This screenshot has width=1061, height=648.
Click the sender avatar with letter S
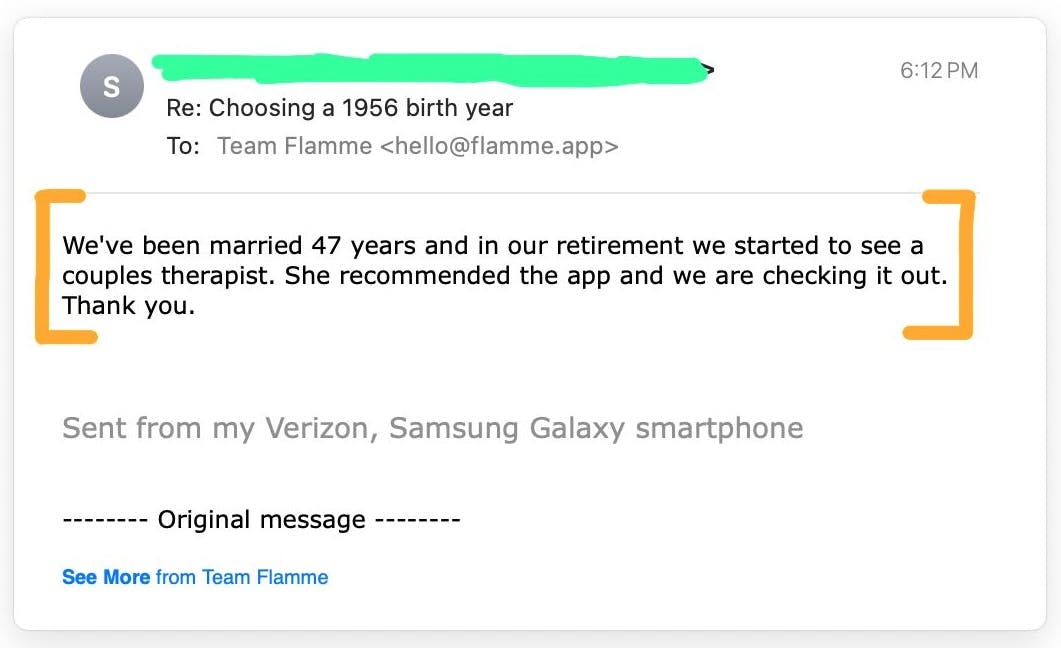point(111,87)
